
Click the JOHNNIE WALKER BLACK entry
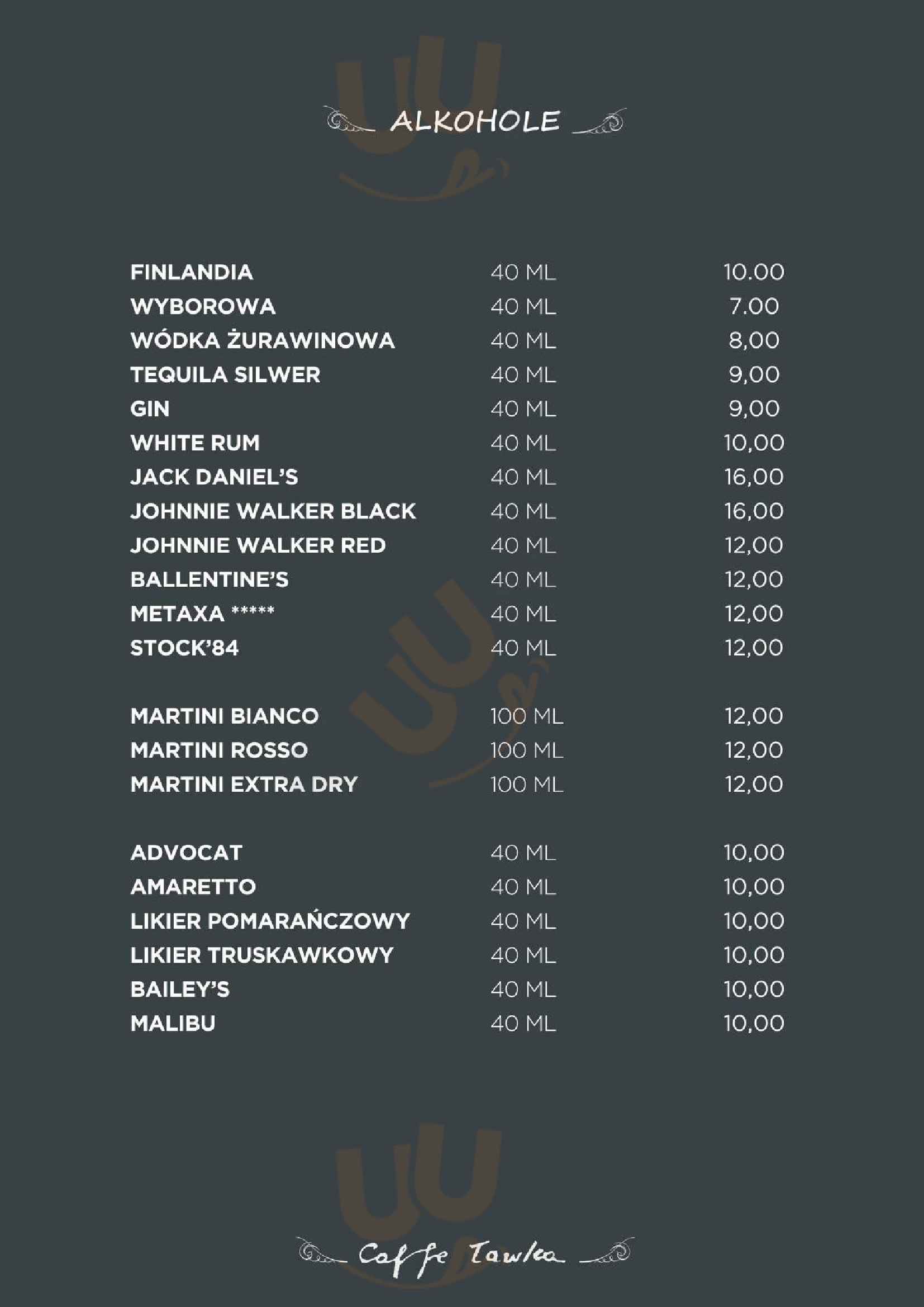[x=273, y=511]
